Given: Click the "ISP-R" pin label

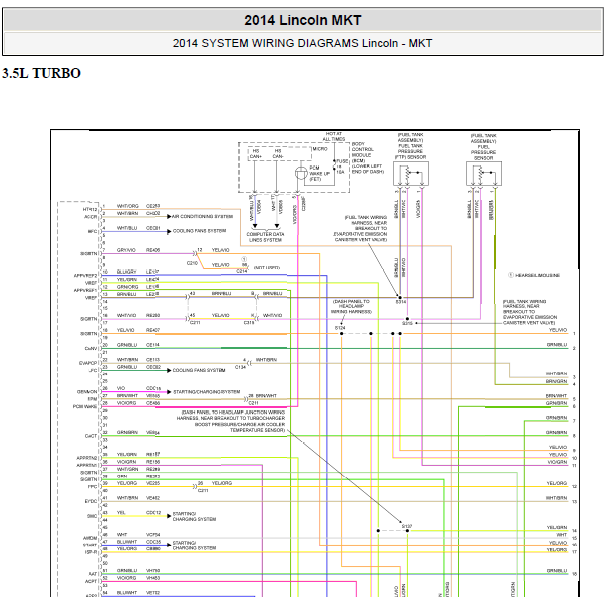Looking at the screenshot, I should 91,552.
